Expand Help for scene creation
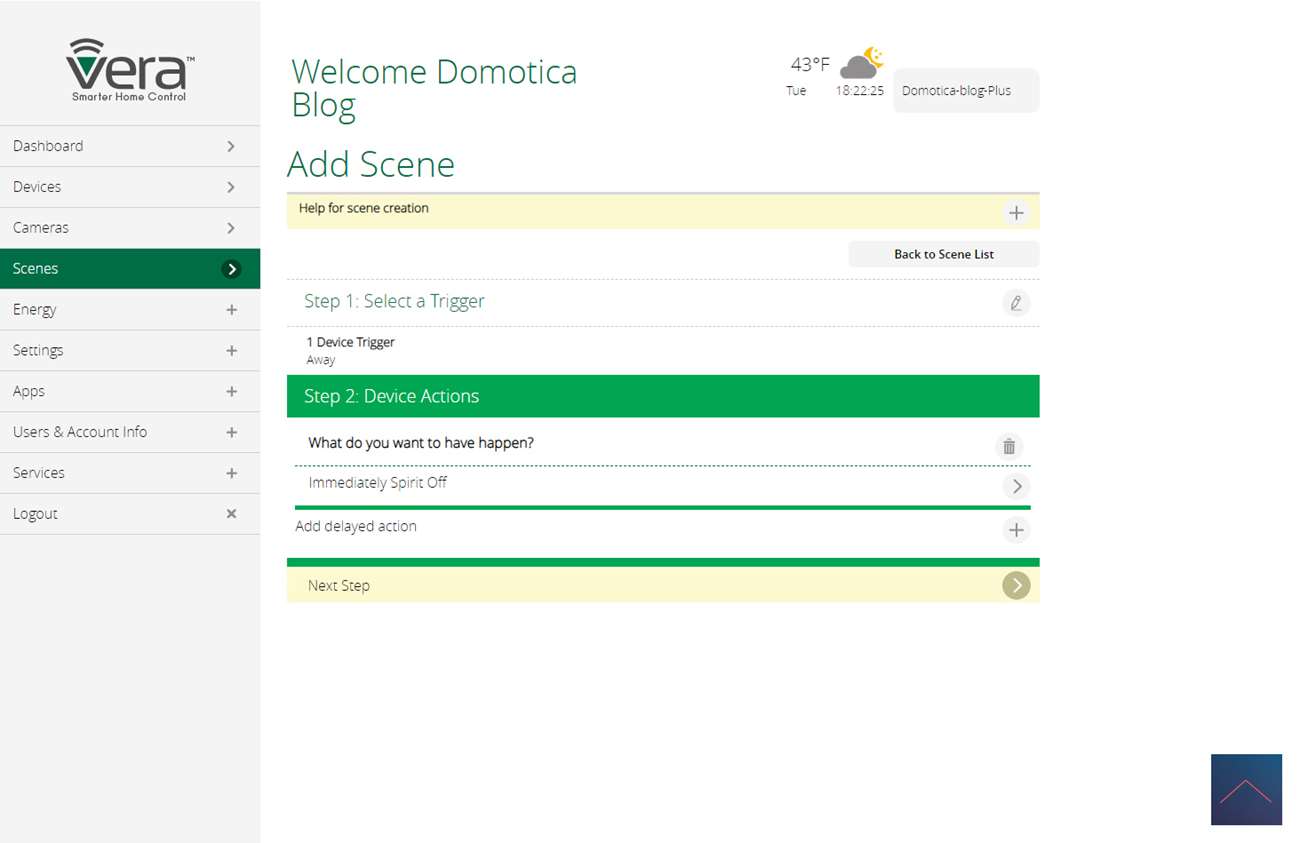This screenshot has height=843, width=1300. tap(1015, 212)
